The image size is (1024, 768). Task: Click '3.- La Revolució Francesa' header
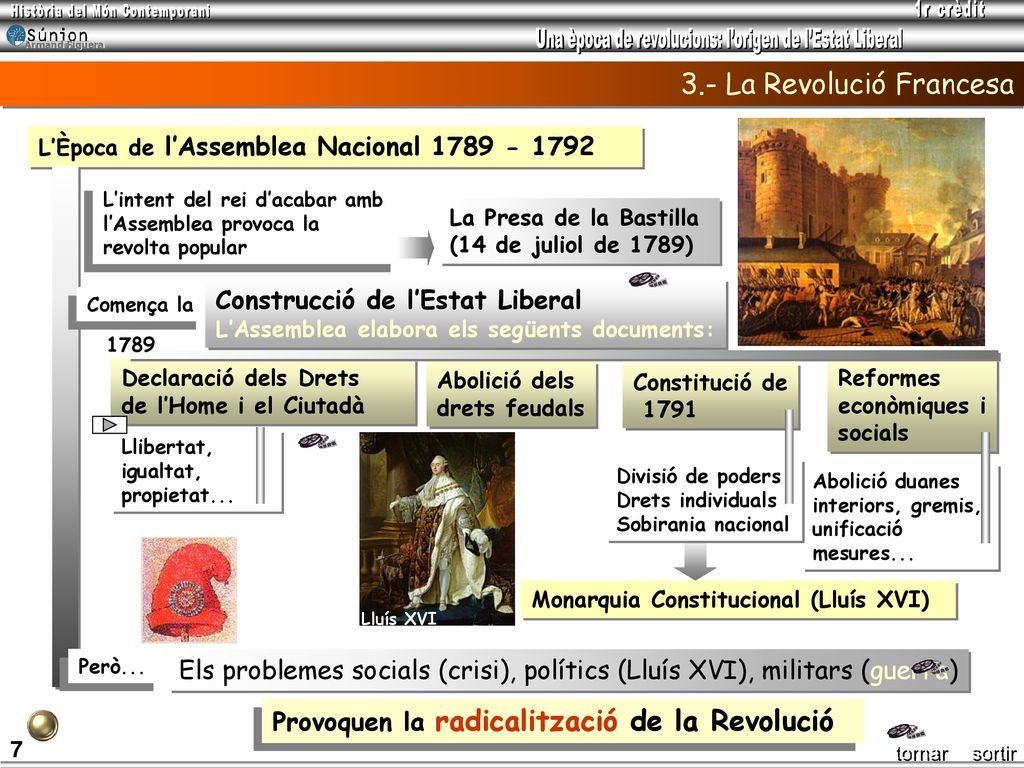tap(848, 84)
